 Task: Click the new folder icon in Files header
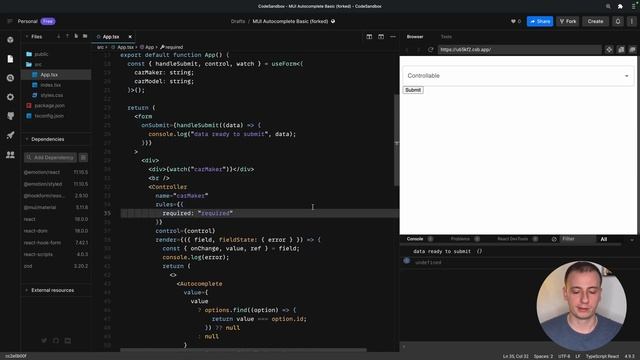85,36
